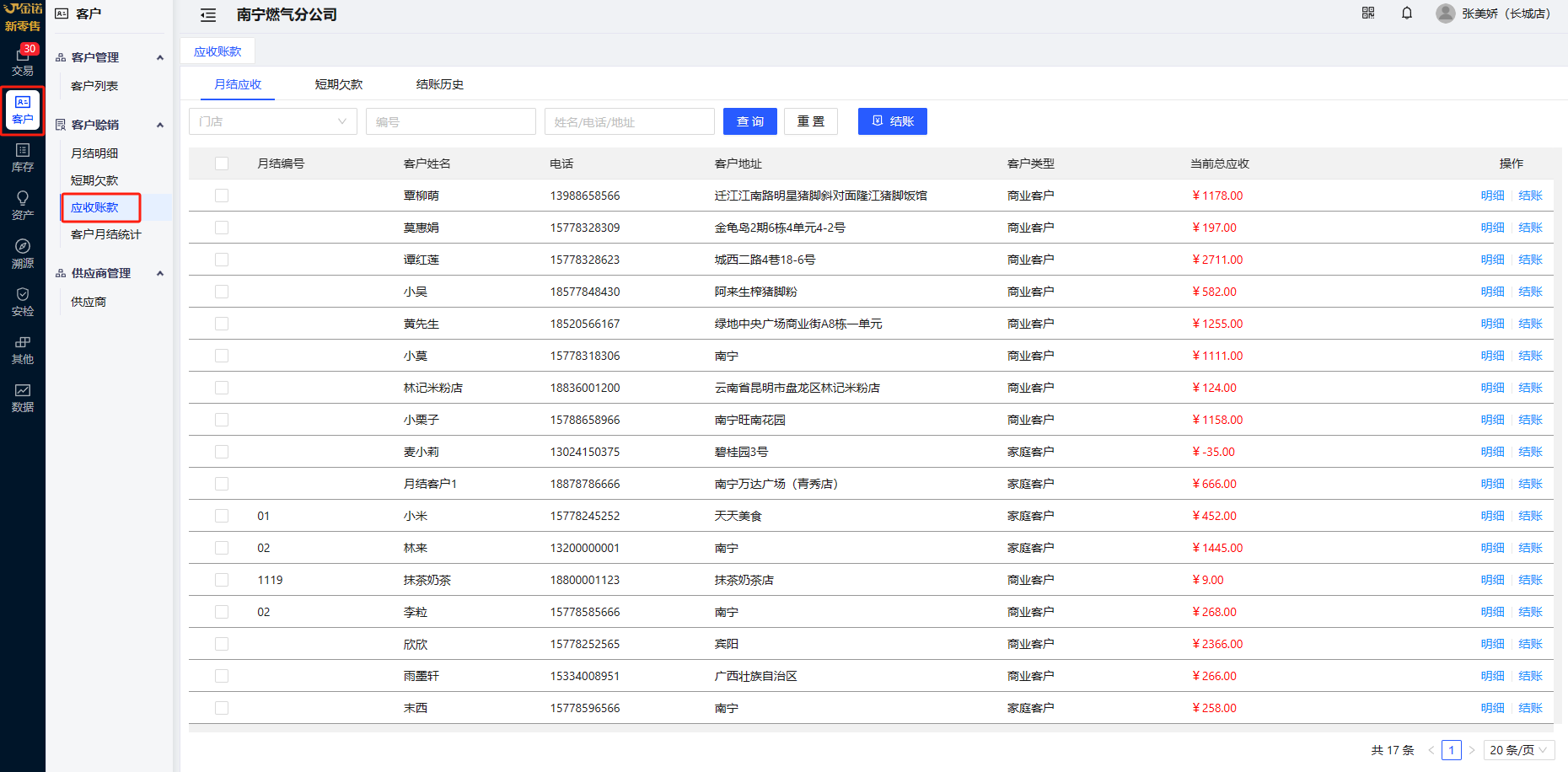Image resolution: width=1568 pixels, height=772 pixels.
Task: Click the username 张美娇（长城店）
Action: point(1506,13)
